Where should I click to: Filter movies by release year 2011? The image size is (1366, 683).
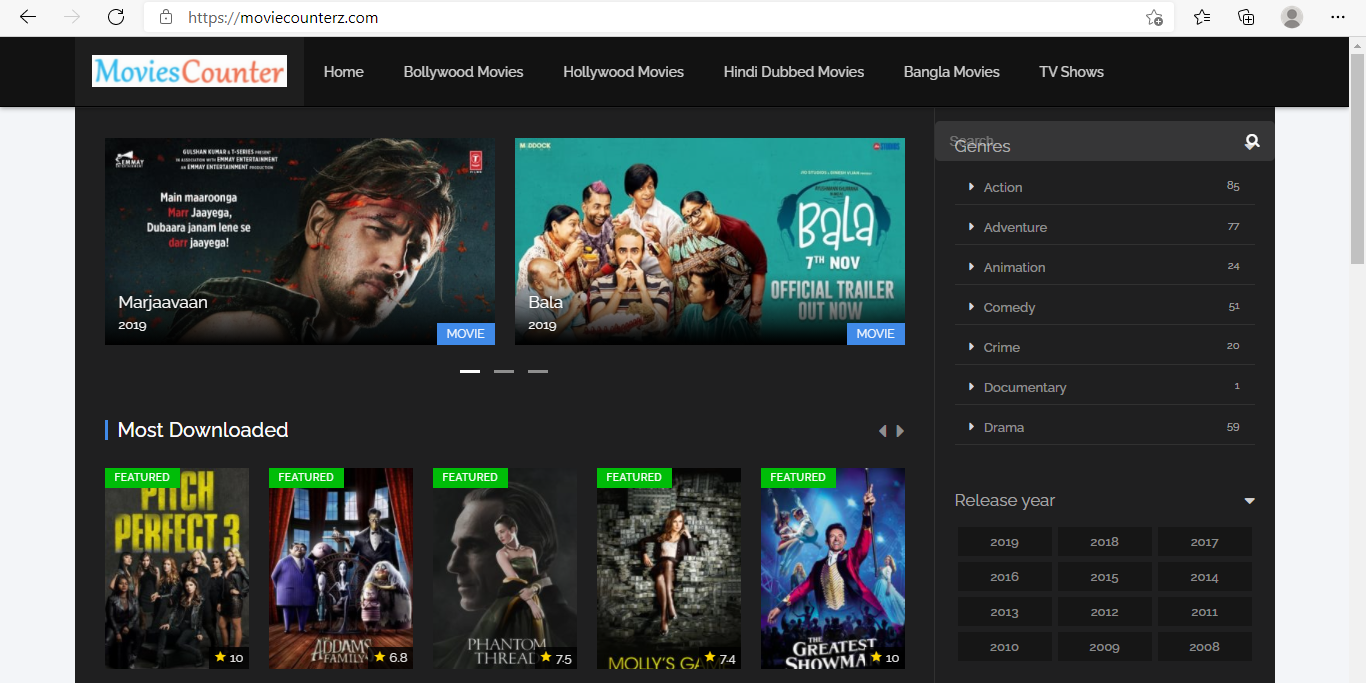pos(1204,612)
